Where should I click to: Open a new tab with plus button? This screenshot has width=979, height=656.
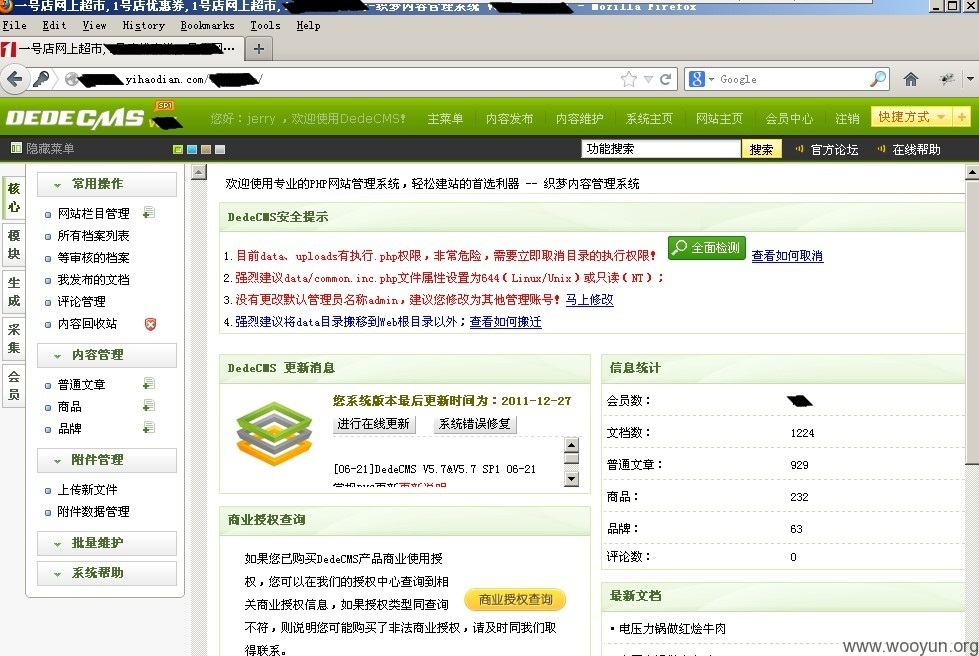click(259, 49)
